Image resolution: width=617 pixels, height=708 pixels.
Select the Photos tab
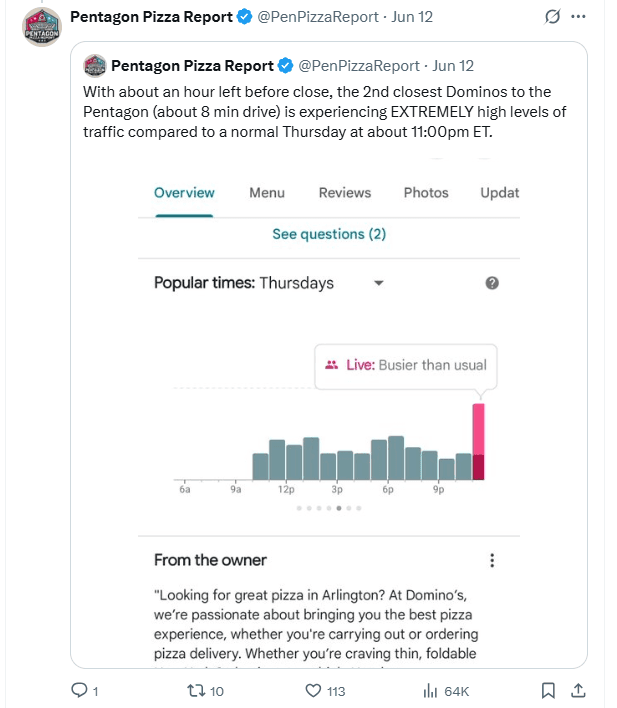(425, 193)
